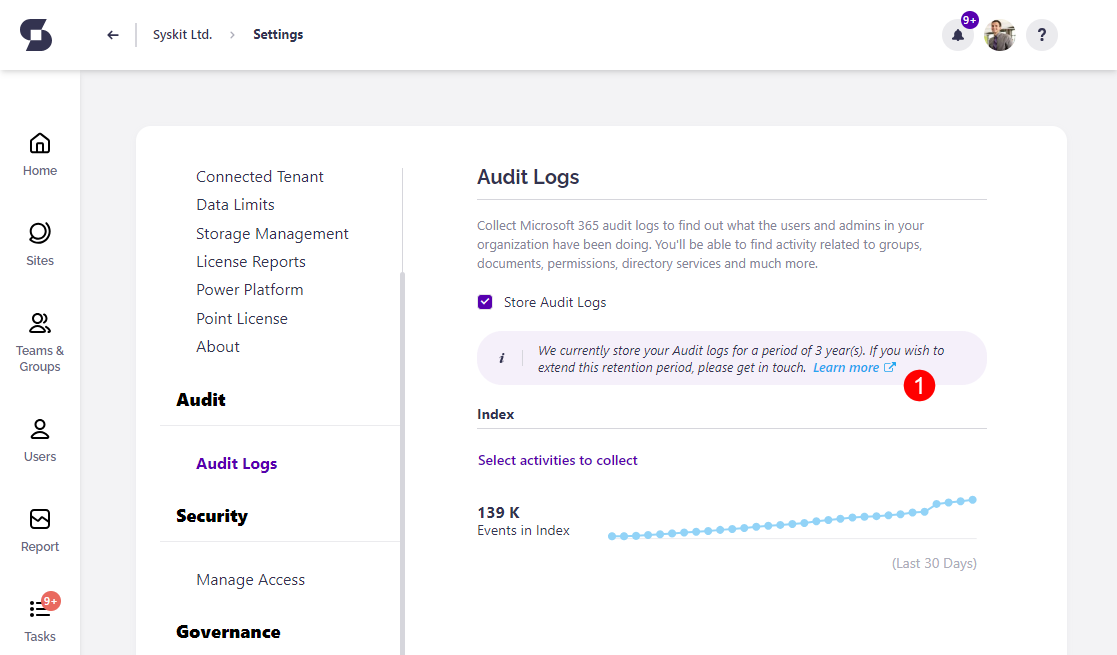Select Connected Tenant from the settings menu
Image resolution: width=1117 pixels, height=655 pixels.
259,176
